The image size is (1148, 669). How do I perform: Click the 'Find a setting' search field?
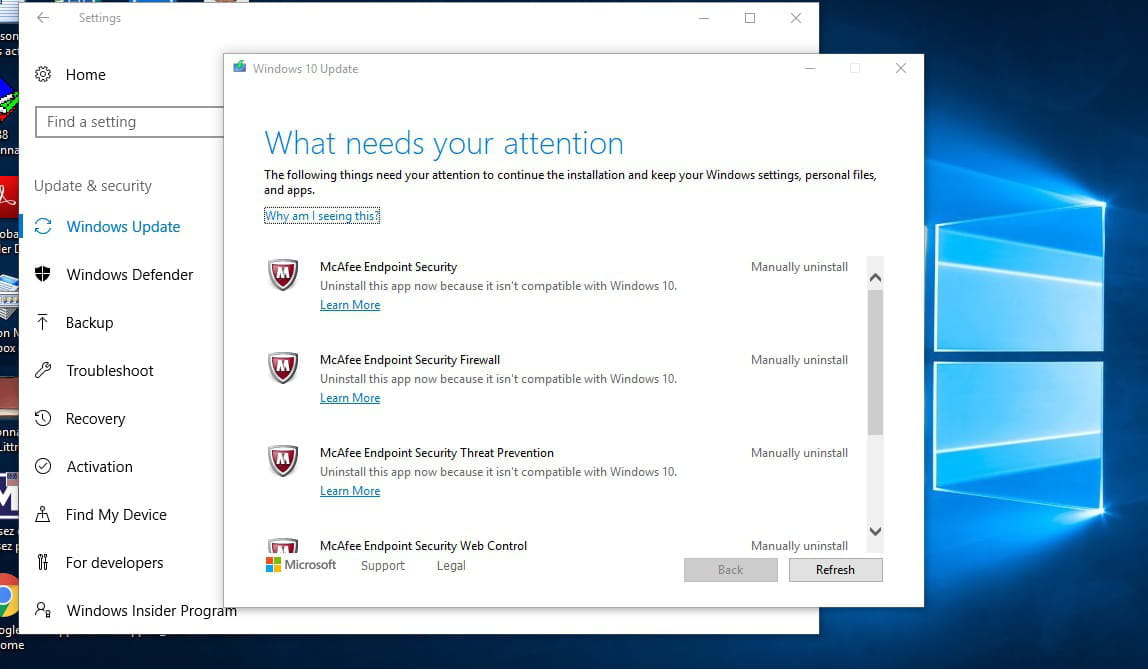(130, 122)
